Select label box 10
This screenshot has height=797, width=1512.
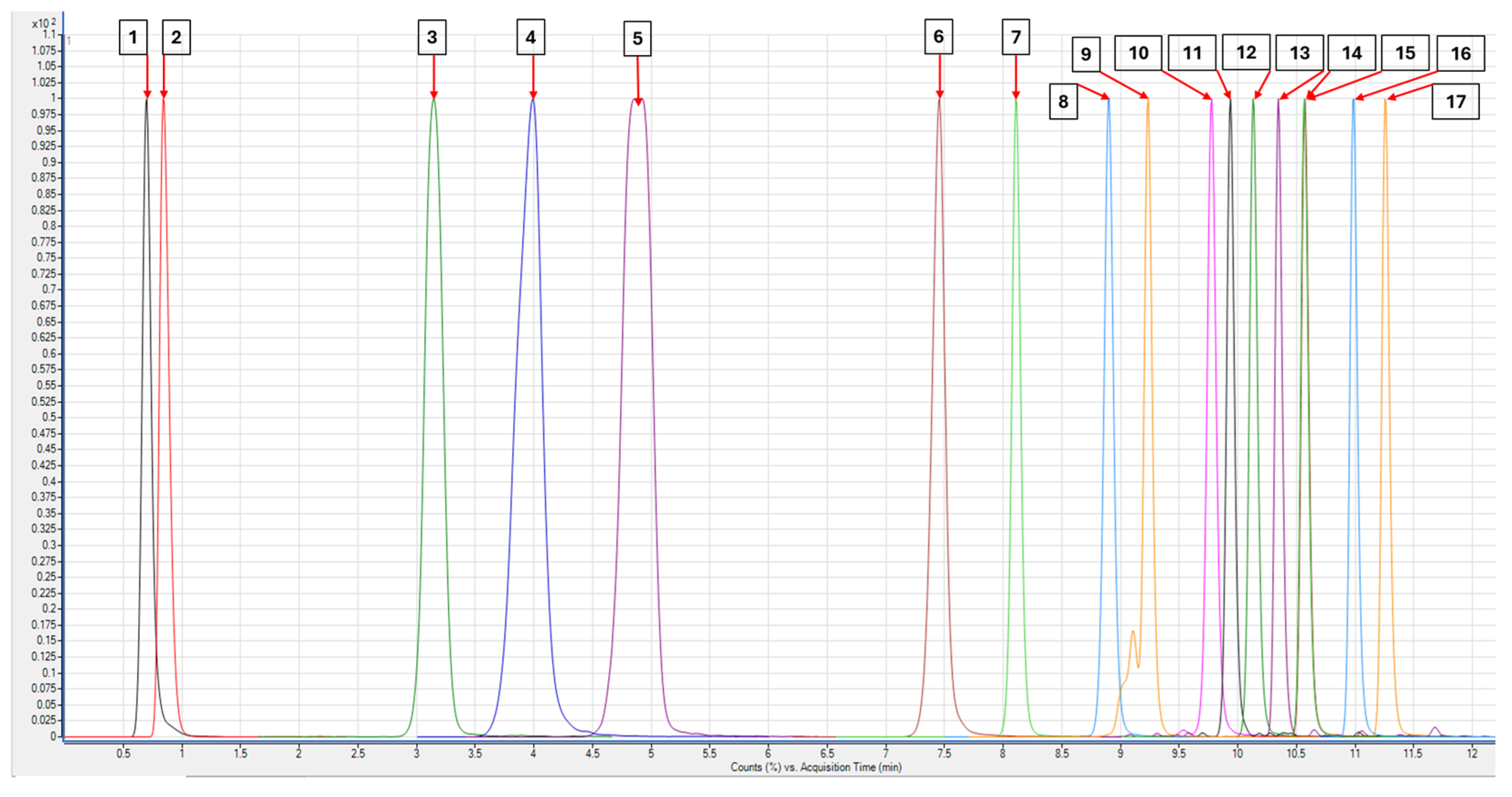[x=1138, y=53]
